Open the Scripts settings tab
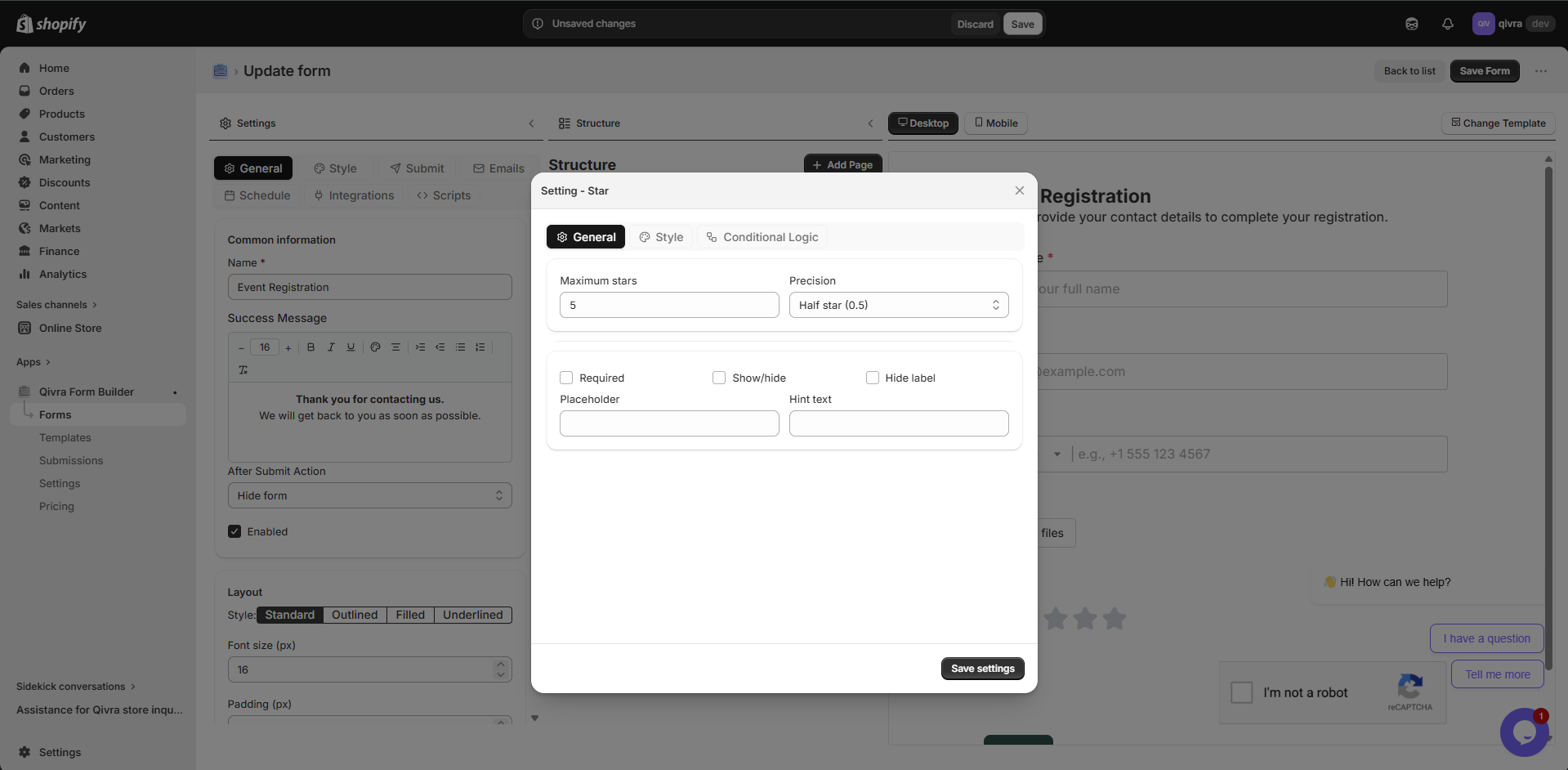Image resolution: width=1568 pixels, height=770 pixels. coord(444,195)
